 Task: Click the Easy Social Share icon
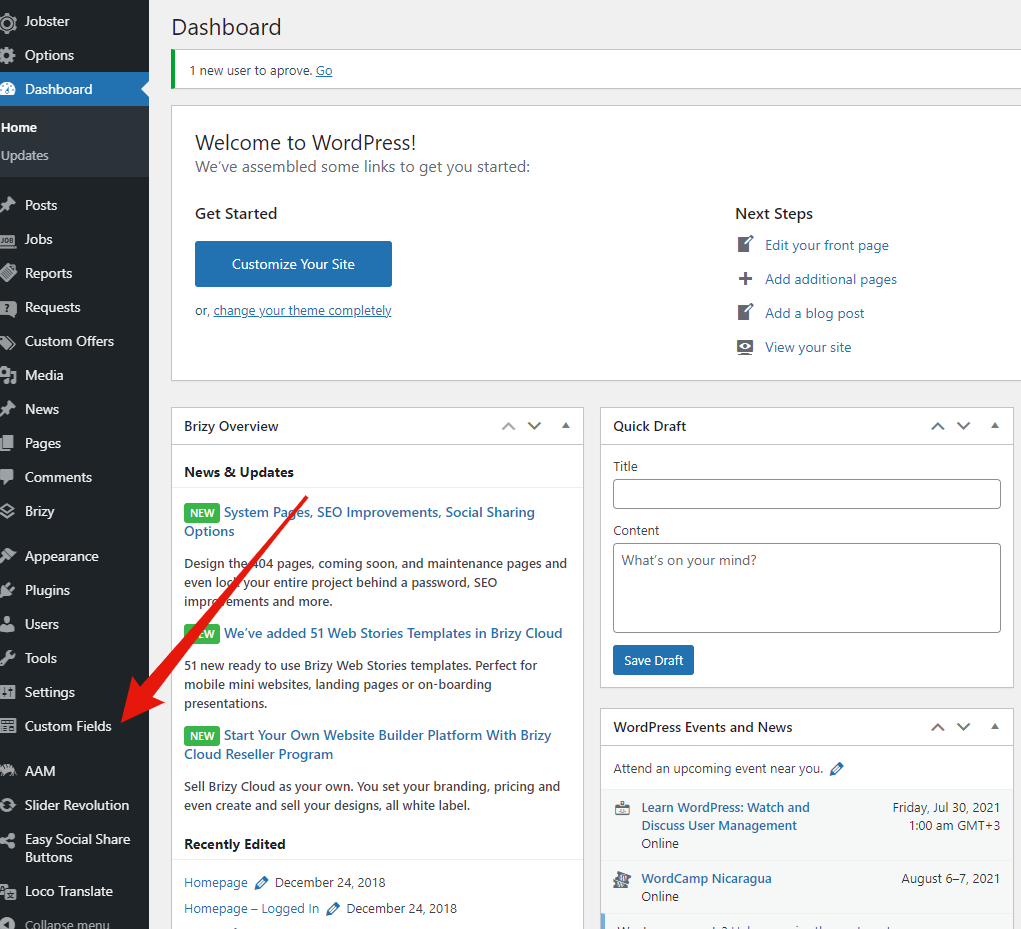tap(7, 840)
